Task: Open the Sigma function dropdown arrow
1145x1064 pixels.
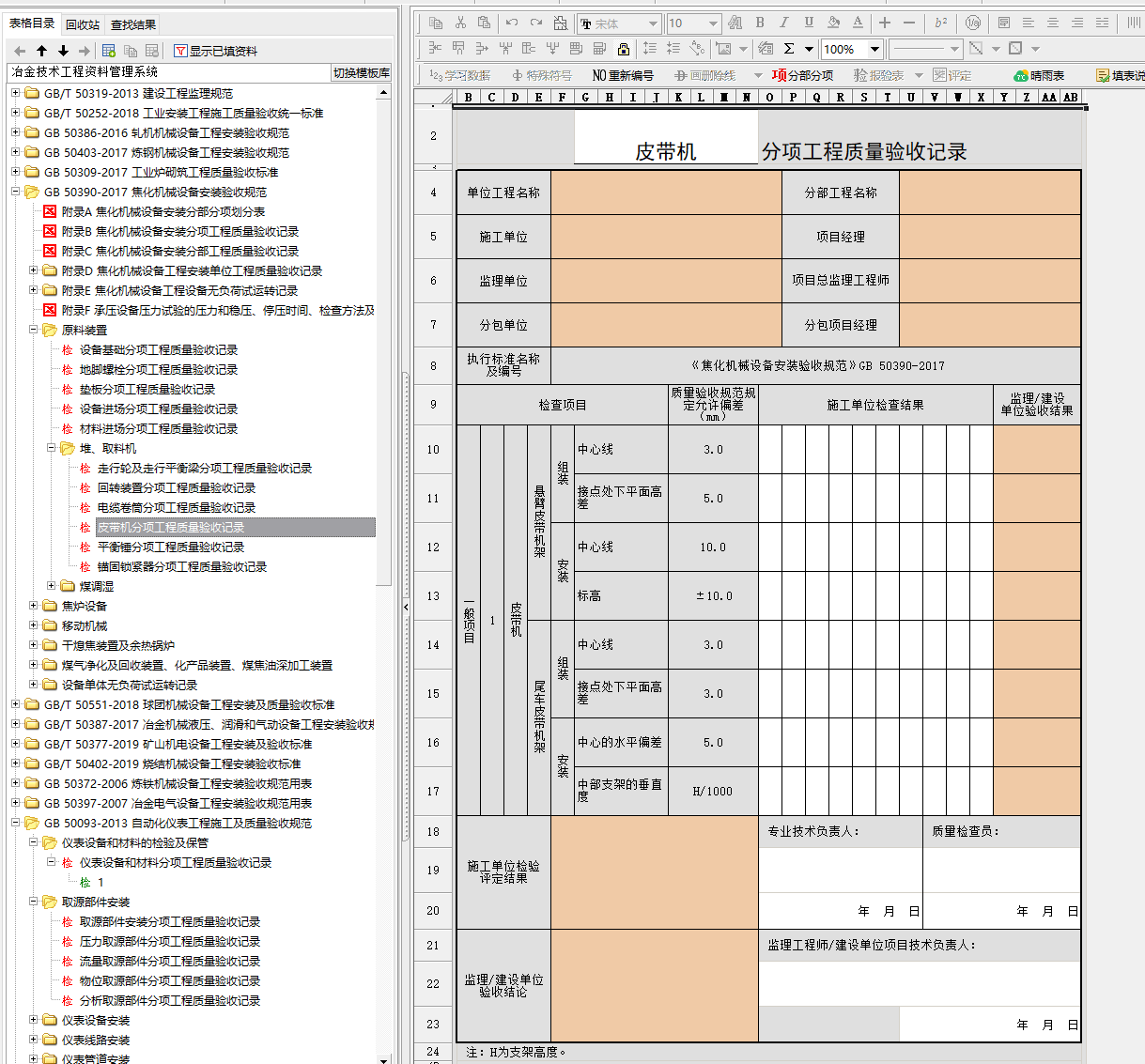Action: coord(809,49)
